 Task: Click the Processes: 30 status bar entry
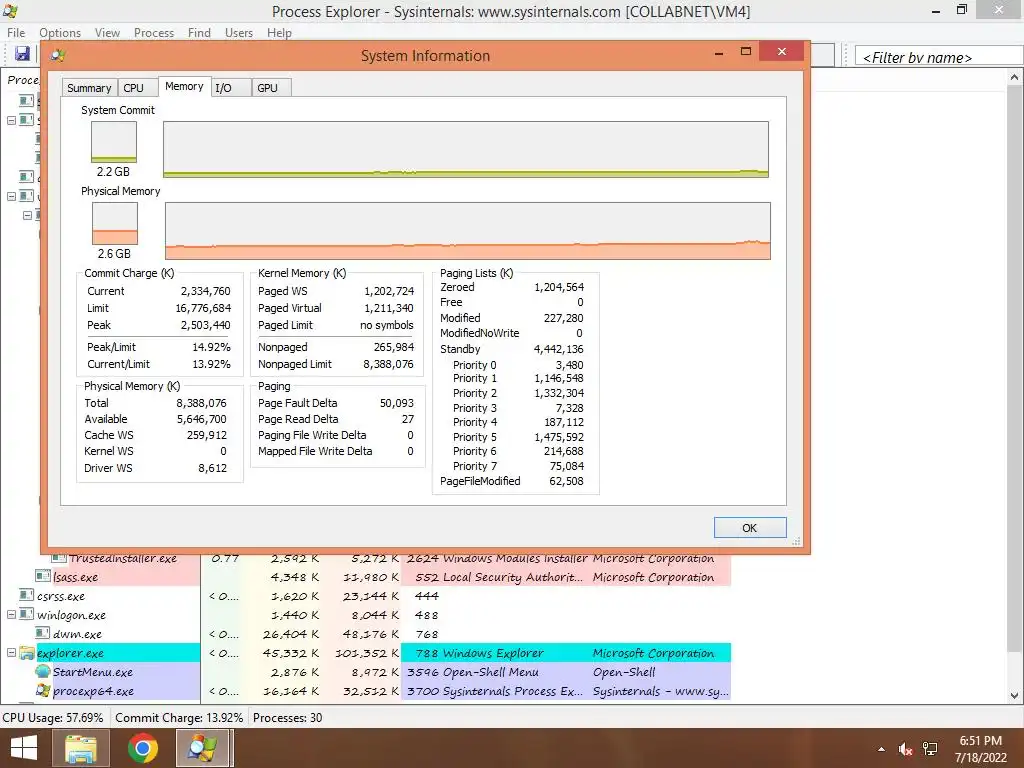287,717
